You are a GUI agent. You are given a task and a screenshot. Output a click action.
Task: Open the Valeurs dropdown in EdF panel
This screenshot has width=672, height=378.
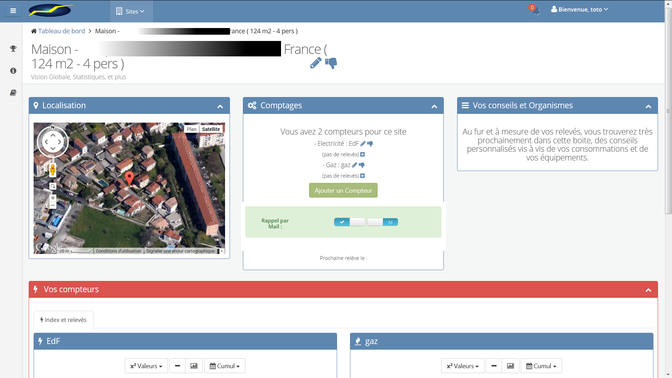tap(146, 366)
